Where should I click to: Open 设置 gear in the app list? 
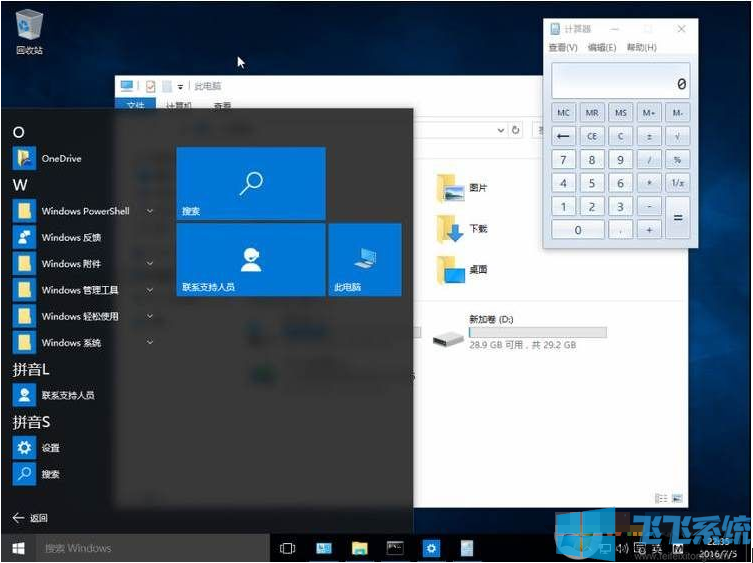50,448
